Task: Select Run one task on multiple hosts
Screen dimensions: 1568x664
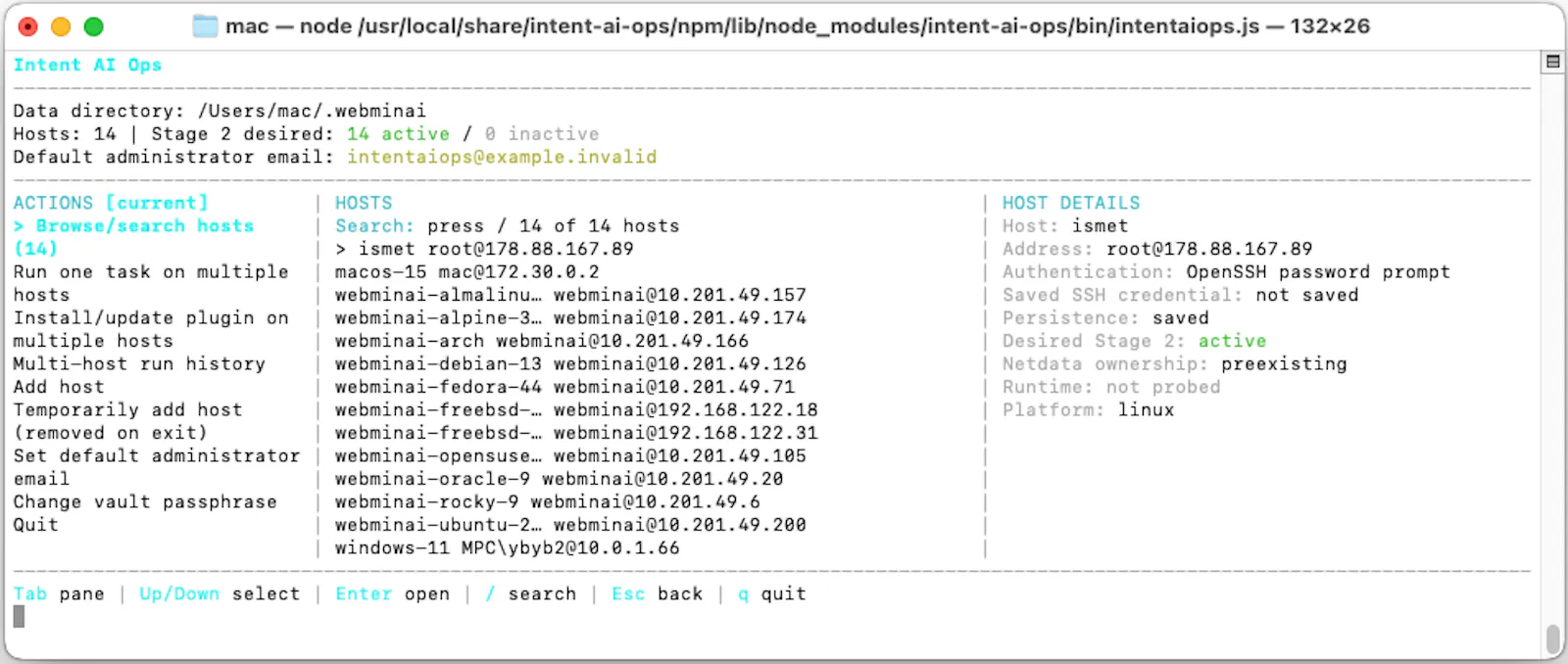Action: 151,283
